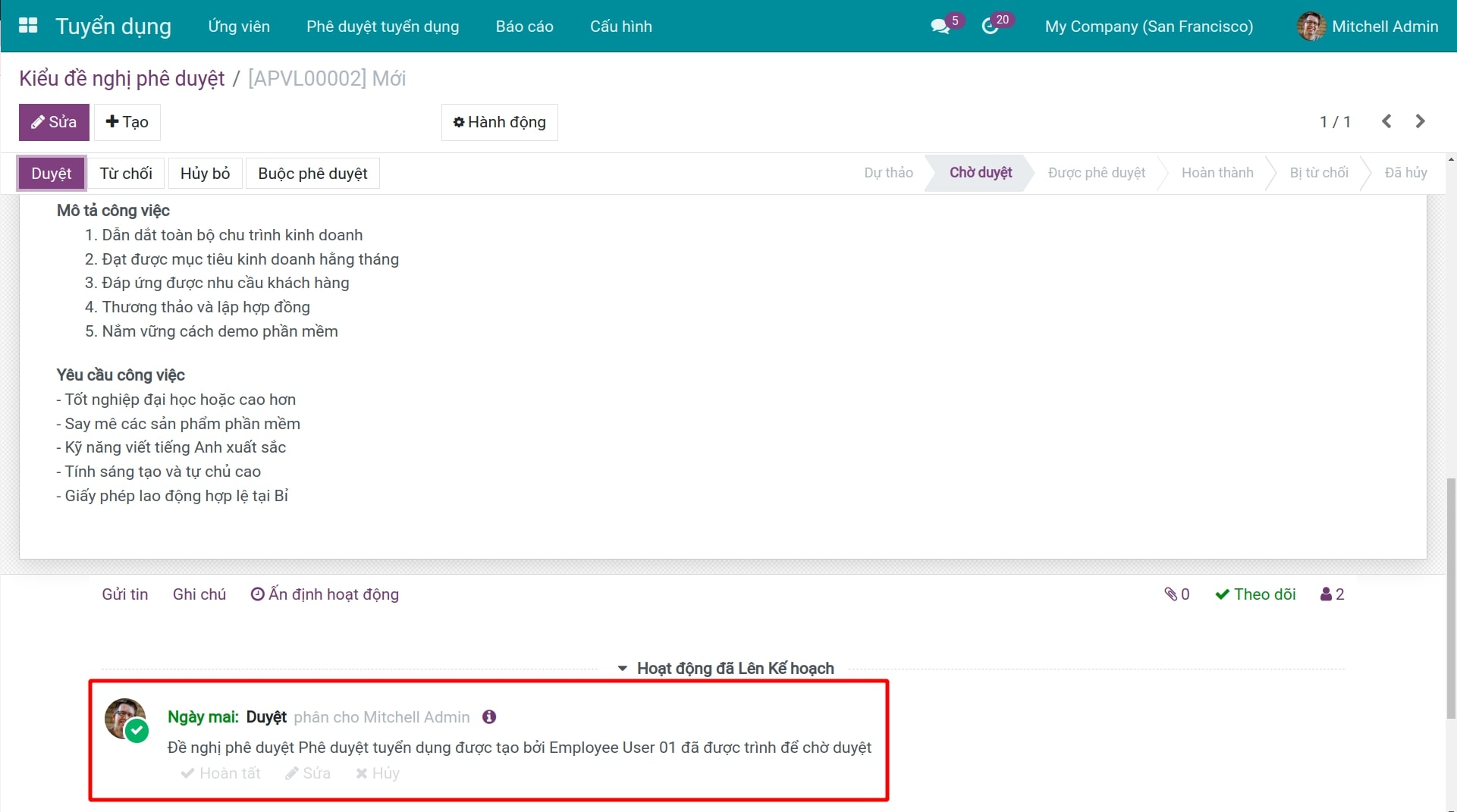
Task: Open the Cấu hình menu
Action: [620, 27]
